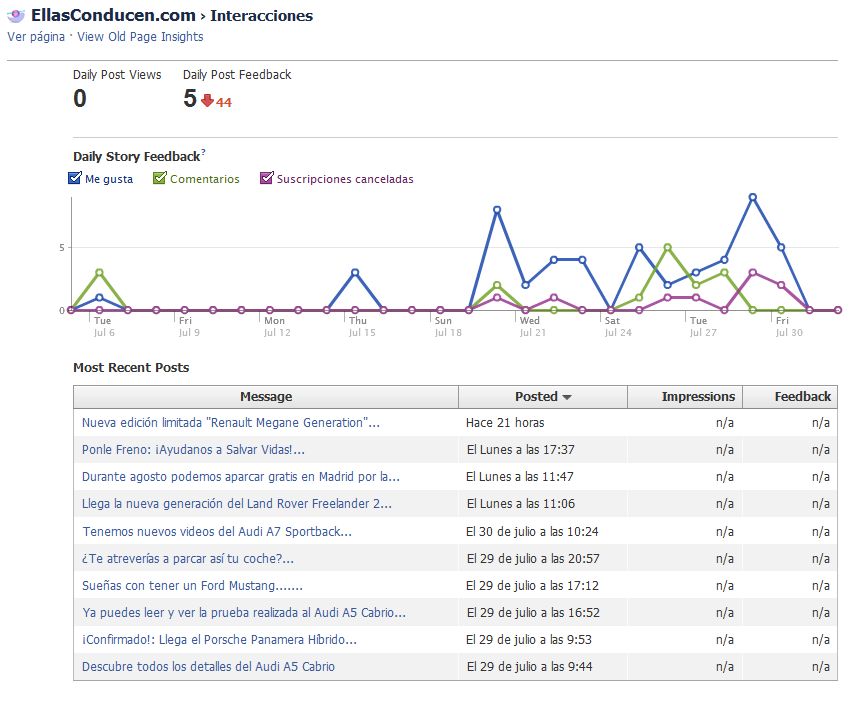
Task: Click the Daily Story Feedback help question mark
Action: tap(203, 151)
